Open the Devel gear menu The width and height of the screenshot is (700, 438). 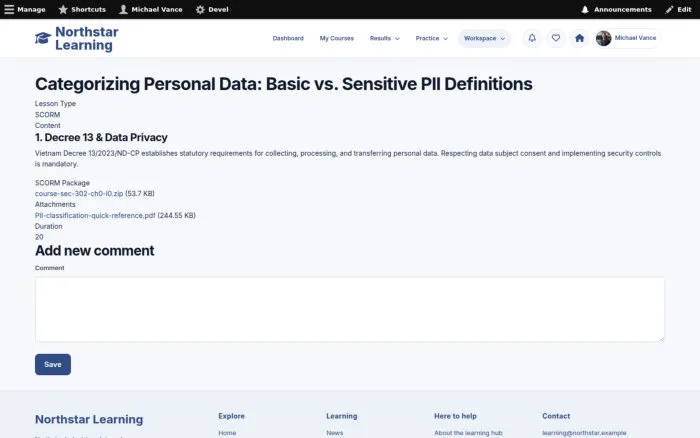pos(212,9)
